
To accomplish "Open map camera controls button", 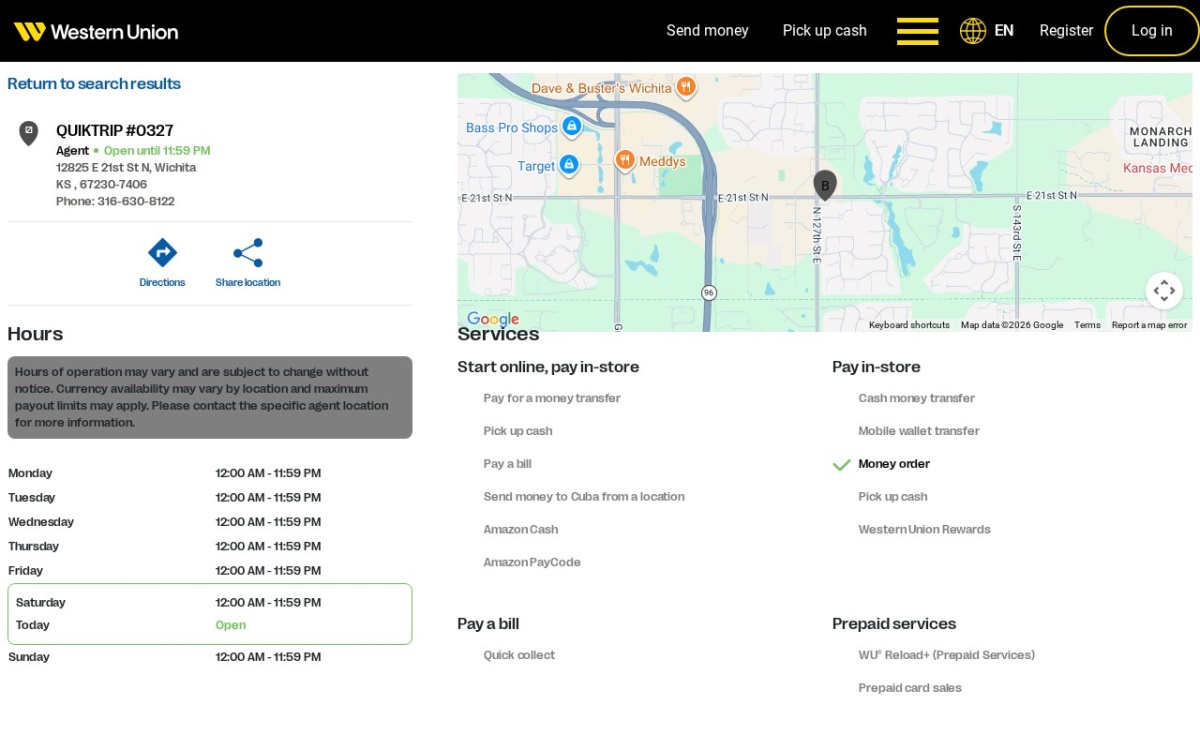I will (1164, 291).
